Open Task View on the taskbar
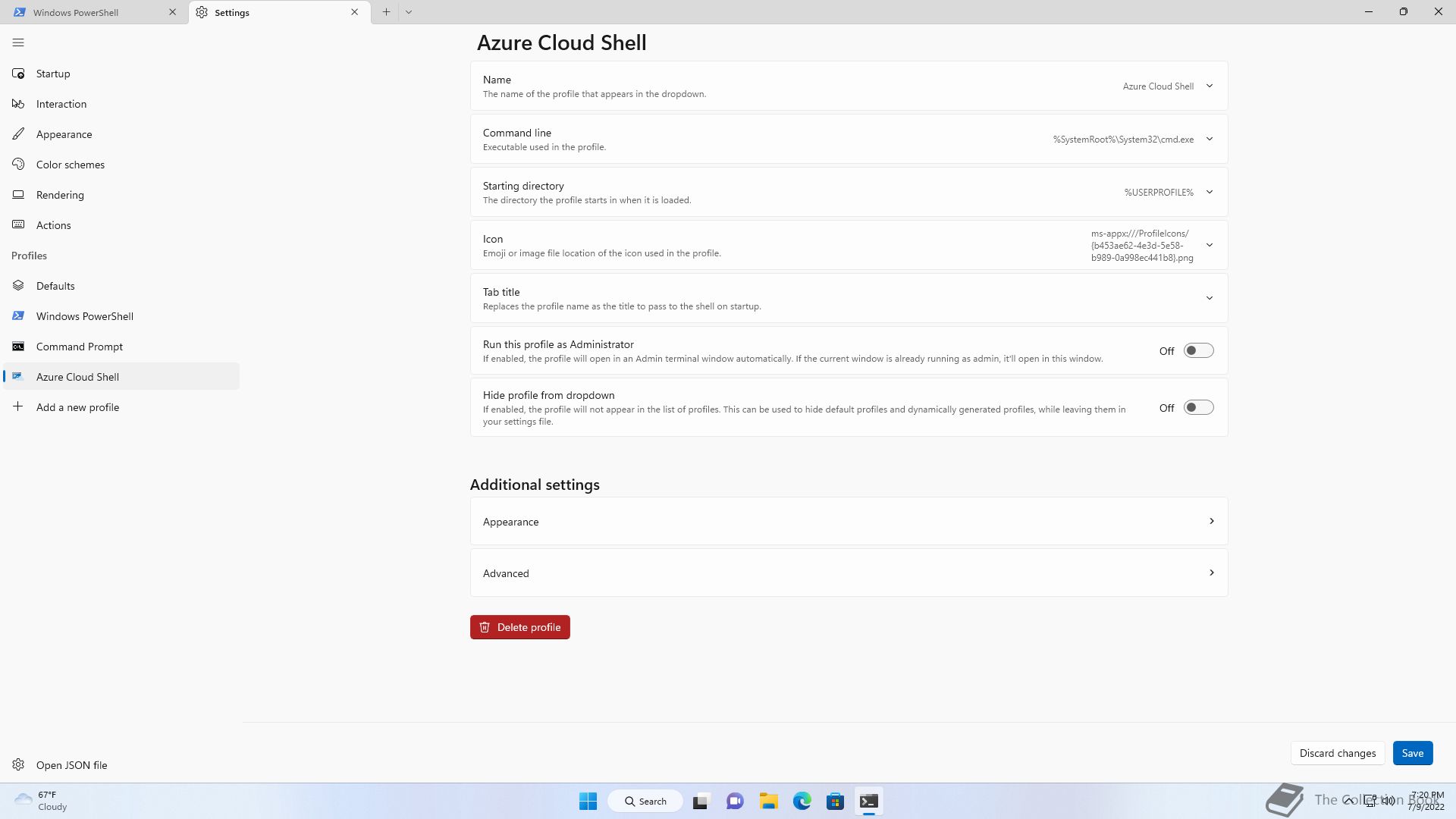 [x=701, y=801]
